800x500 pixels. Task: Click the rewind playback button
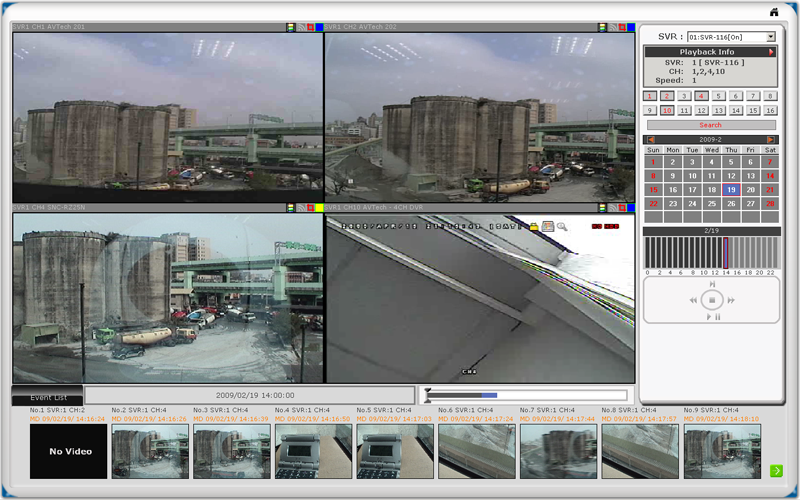coord(693,300)
